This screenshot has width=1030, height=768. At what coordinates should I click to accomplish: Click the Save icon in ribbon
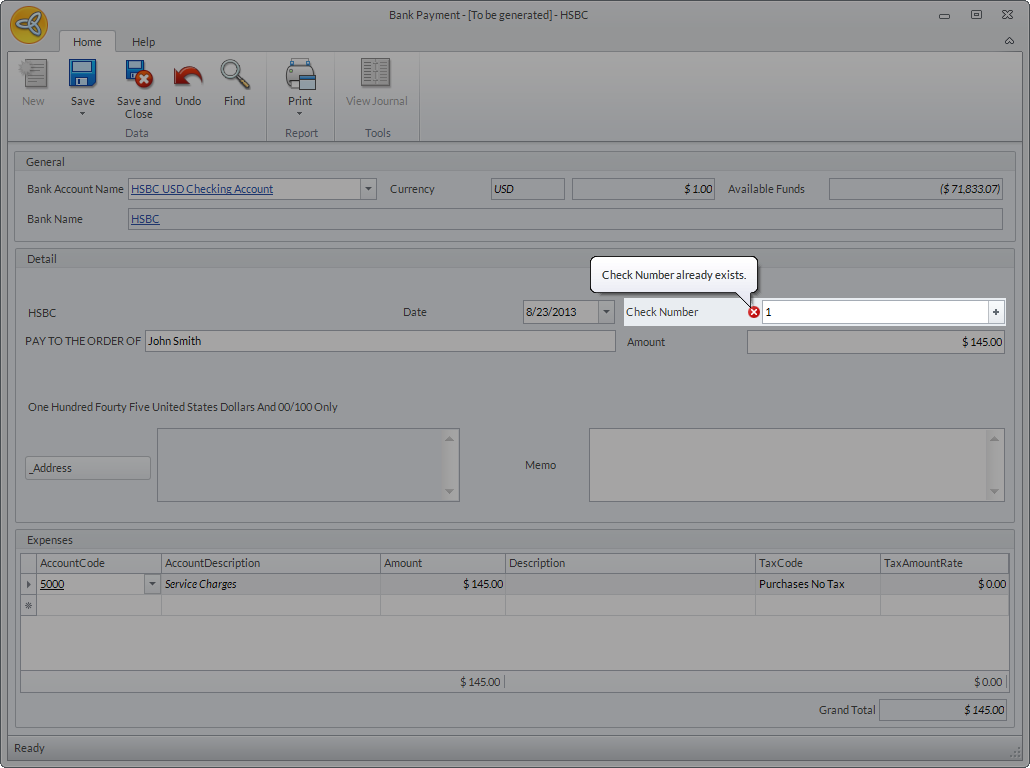coord(82,75)
